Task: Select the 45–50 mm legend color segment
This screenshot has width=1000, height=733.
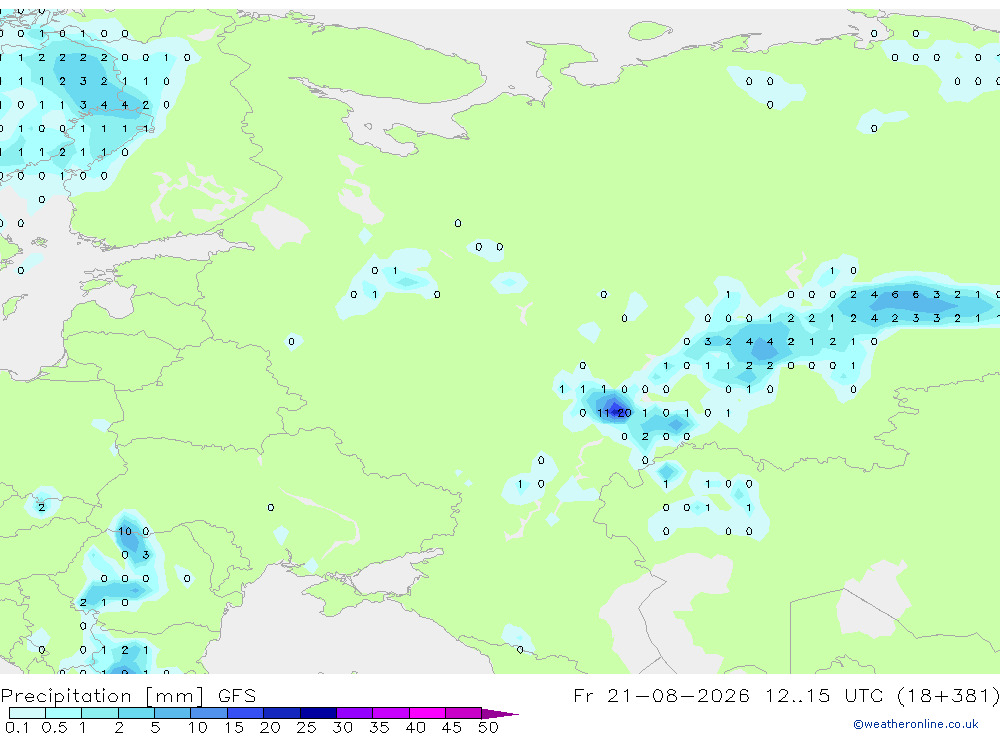Action: click(x=464, y=713)
